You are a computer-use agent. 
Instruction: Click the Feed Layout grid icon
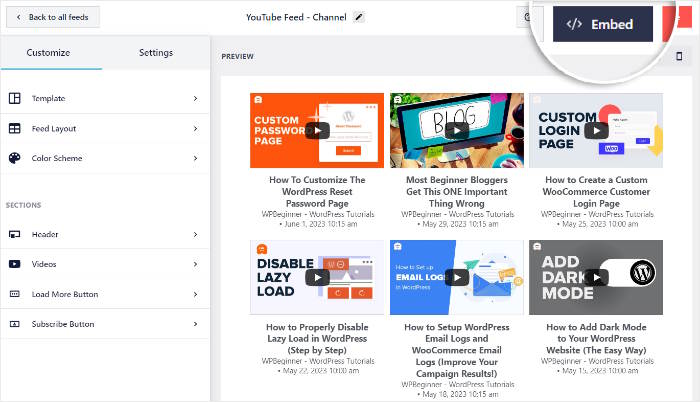(15, 128)
